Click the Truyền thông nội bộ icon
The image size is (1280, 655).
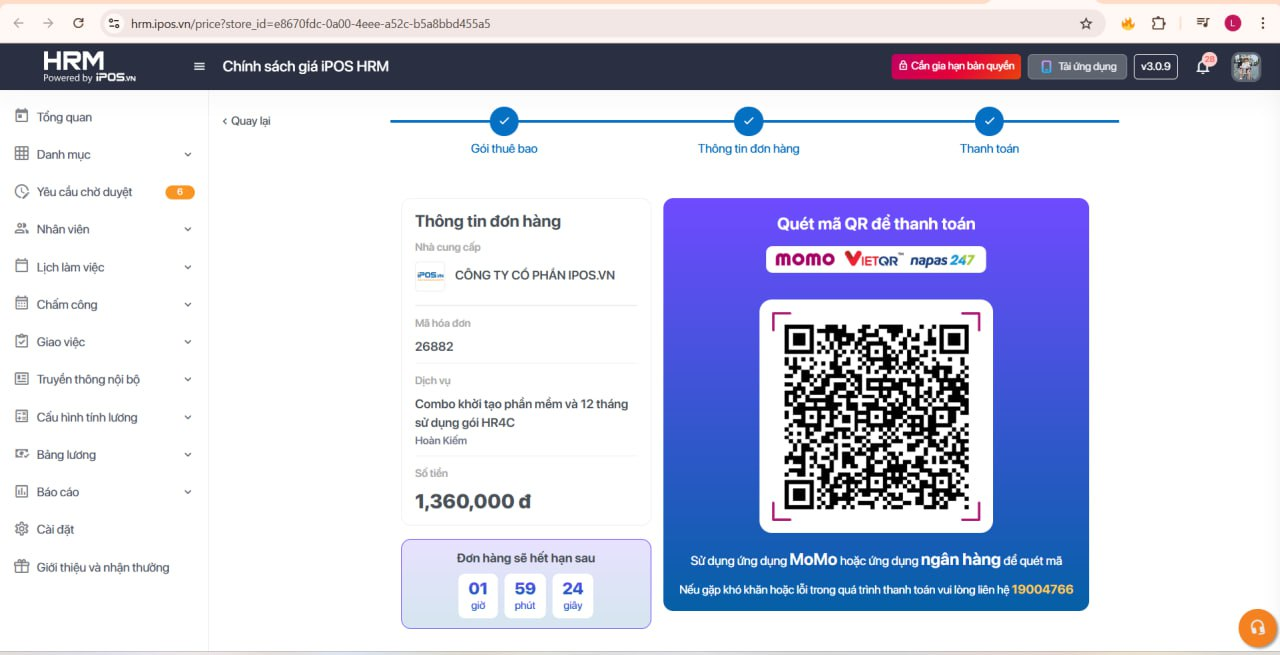22,379
